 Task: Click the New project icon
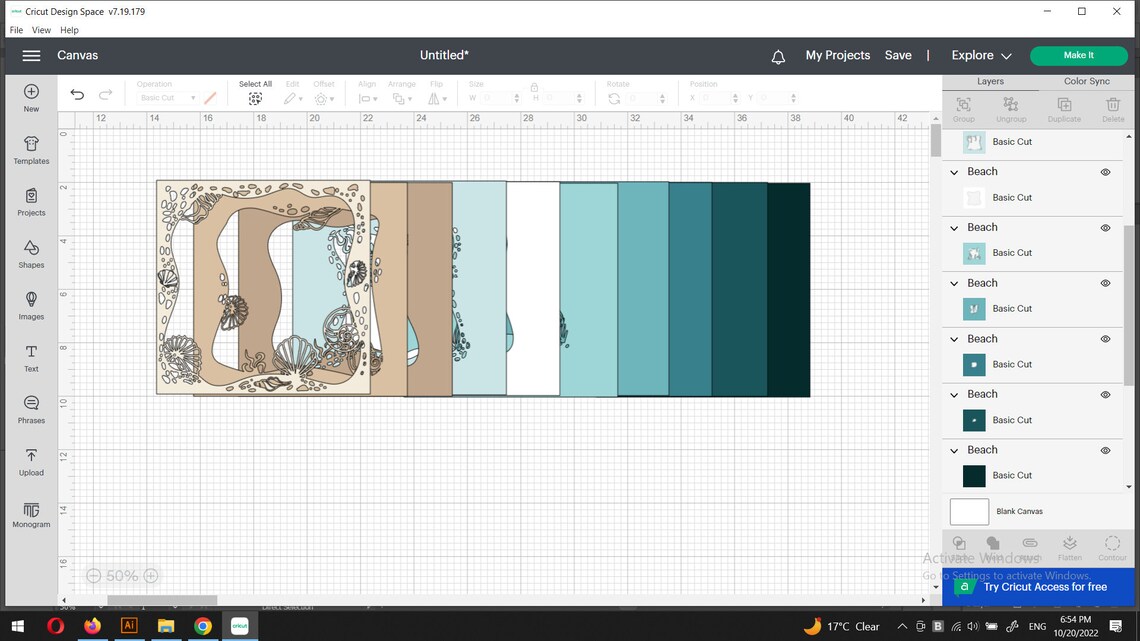click(31, 92)
